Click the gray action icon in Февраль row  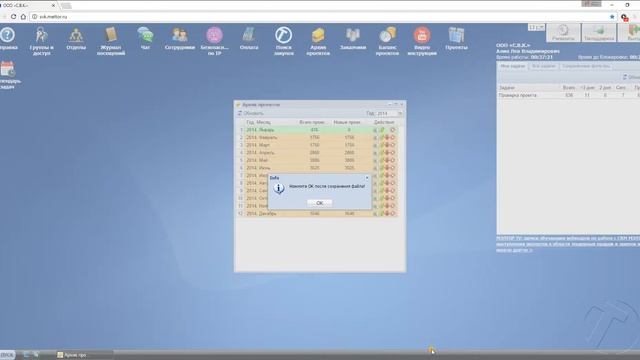tap(375, 138)
